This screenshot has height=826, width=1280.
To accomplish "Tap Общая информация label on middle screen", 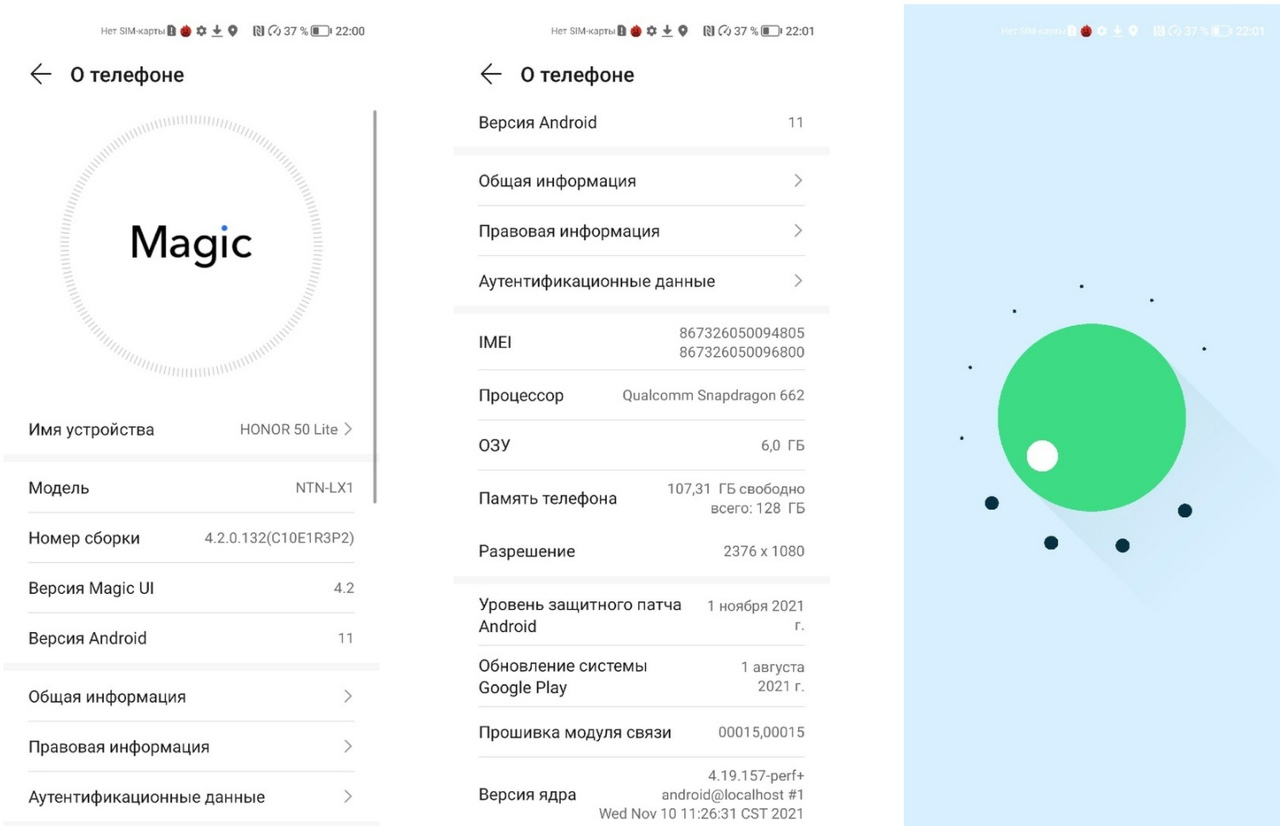I will coord(557,181).
